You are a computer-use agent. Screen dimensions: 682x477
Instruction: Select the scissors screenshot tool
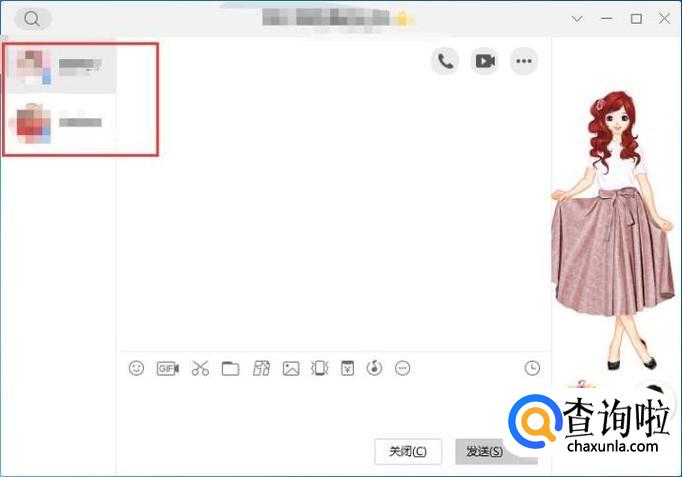200,368
